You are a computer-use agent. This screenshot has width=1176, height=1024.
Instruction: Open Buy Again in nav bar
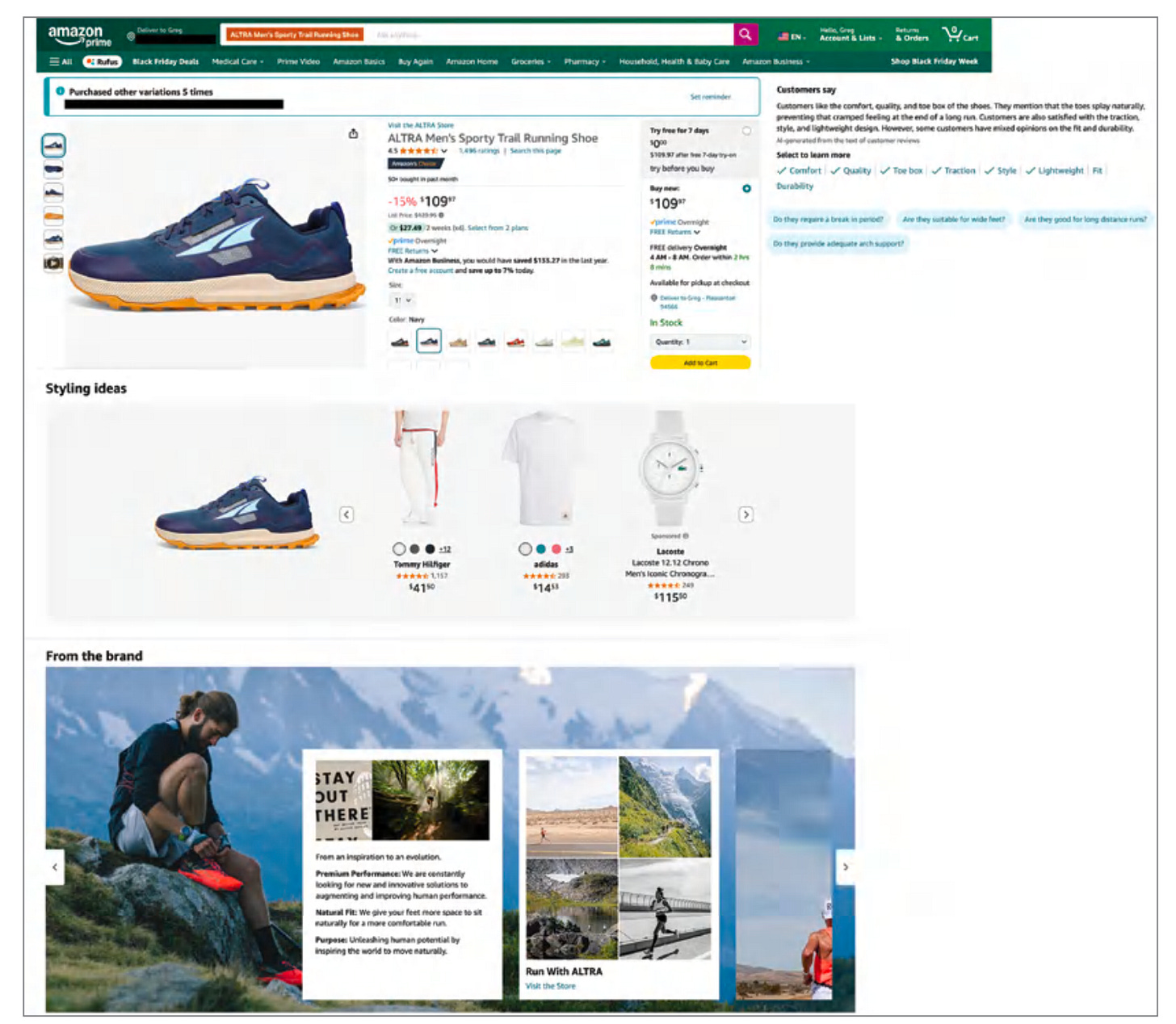(415, 61)
